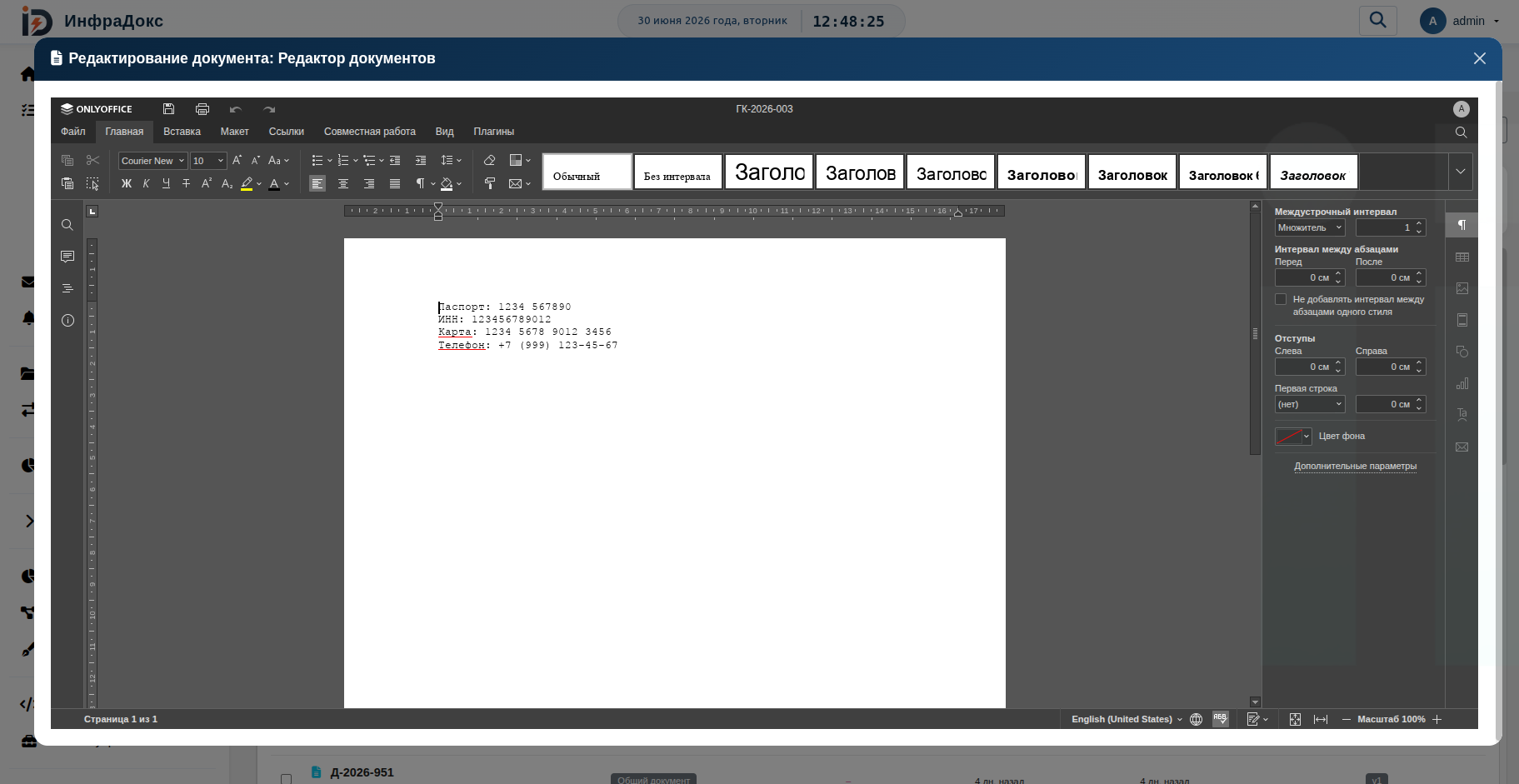Switch to the Макет tab
Screen dimensions: 1519x784
[x=234, y=132]
